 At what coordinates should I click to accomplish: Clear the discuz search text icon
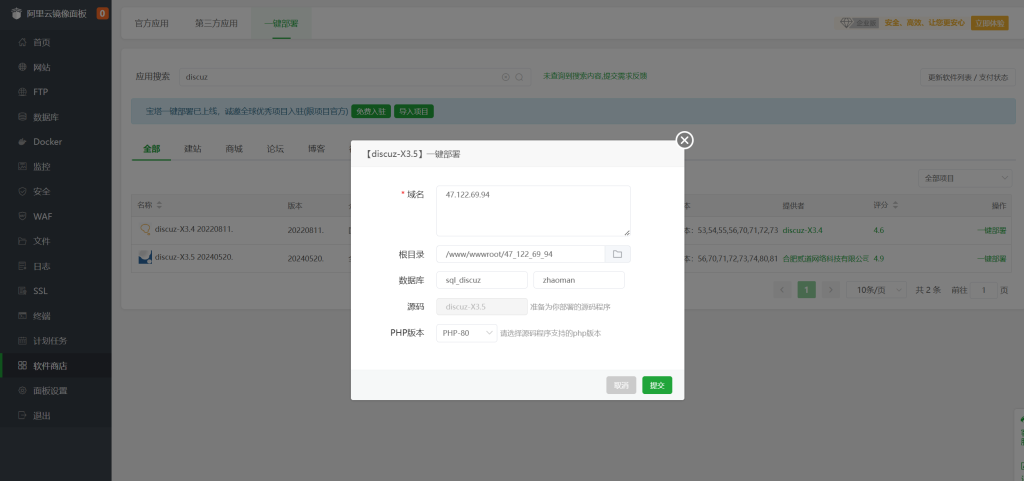[x=505, y=77]
